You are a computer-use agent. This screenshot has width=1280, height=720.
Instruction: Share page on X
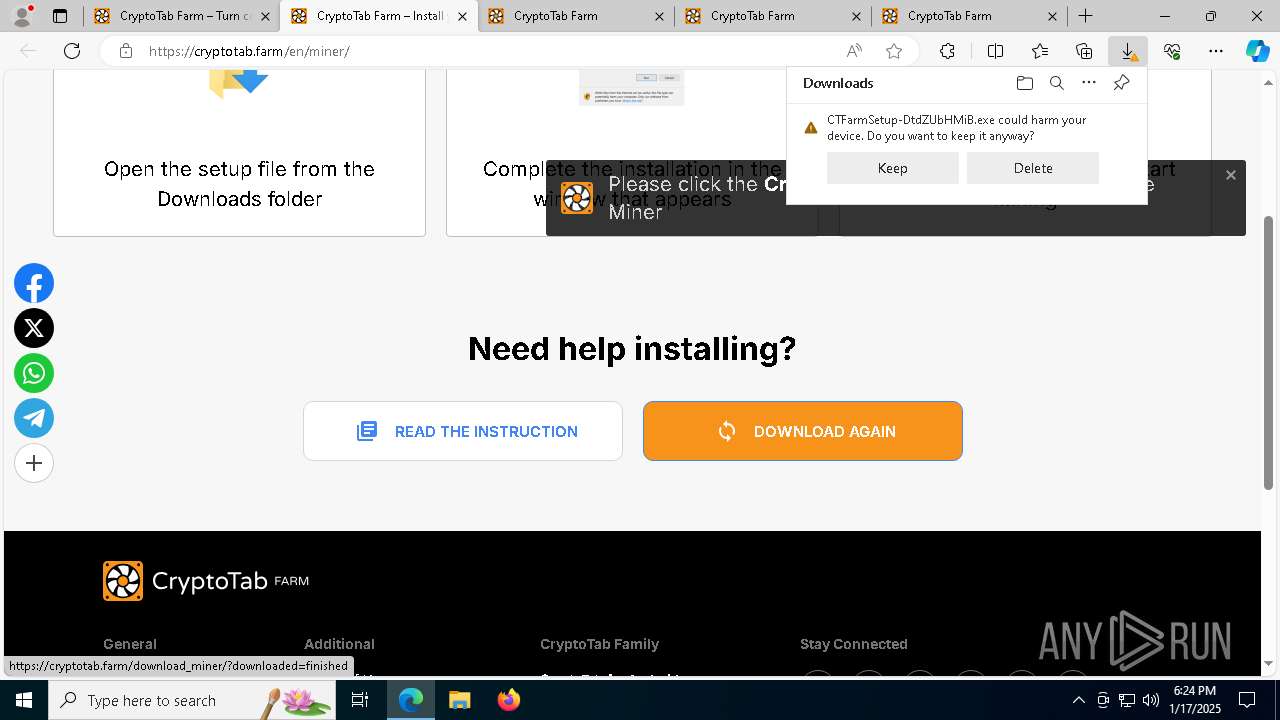[x=34, y=328]
